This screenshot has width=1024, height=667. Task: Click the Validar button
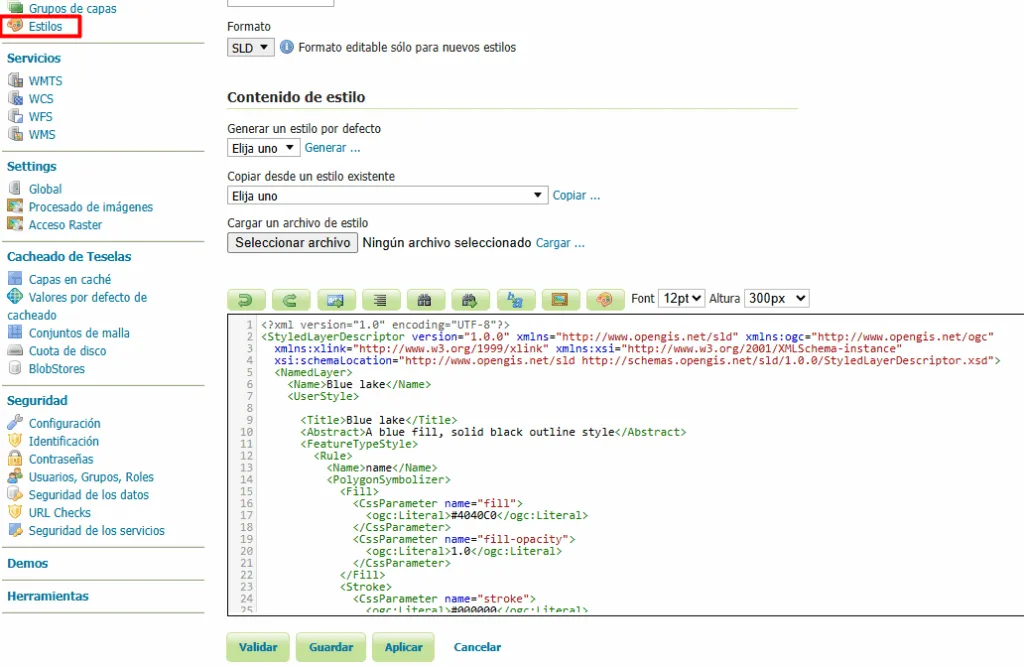pyautogui.click(x=258, y=647)
